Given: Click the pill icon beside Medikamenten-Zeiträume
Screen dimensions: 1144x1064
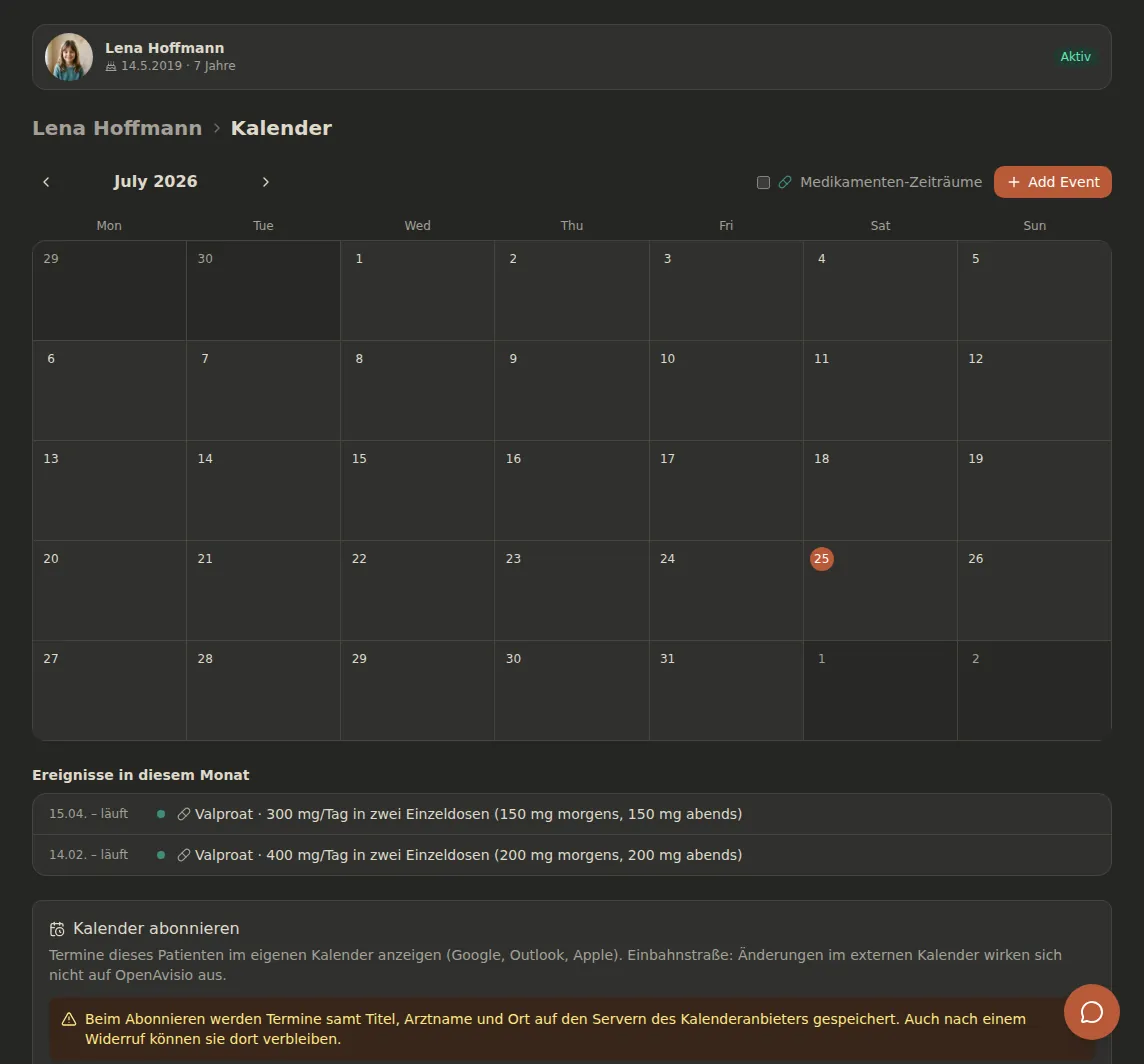Looking at the screenshot, I should point(784,182).
